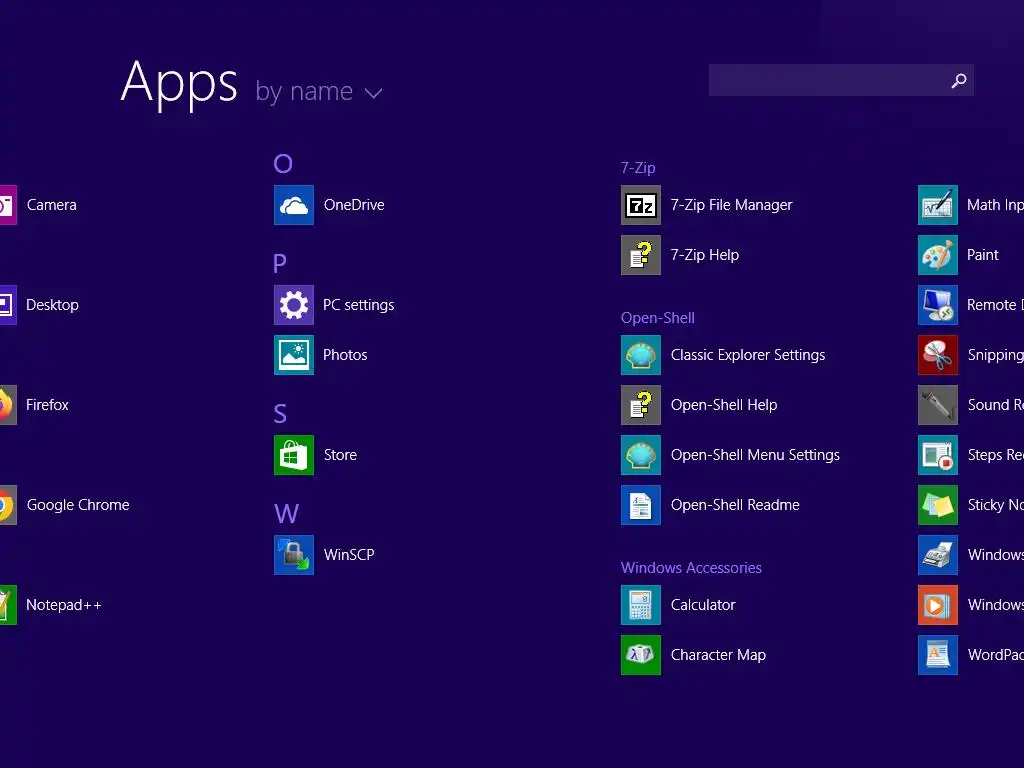Launch the Snipping Tool scissors icon

pos(938,355)
